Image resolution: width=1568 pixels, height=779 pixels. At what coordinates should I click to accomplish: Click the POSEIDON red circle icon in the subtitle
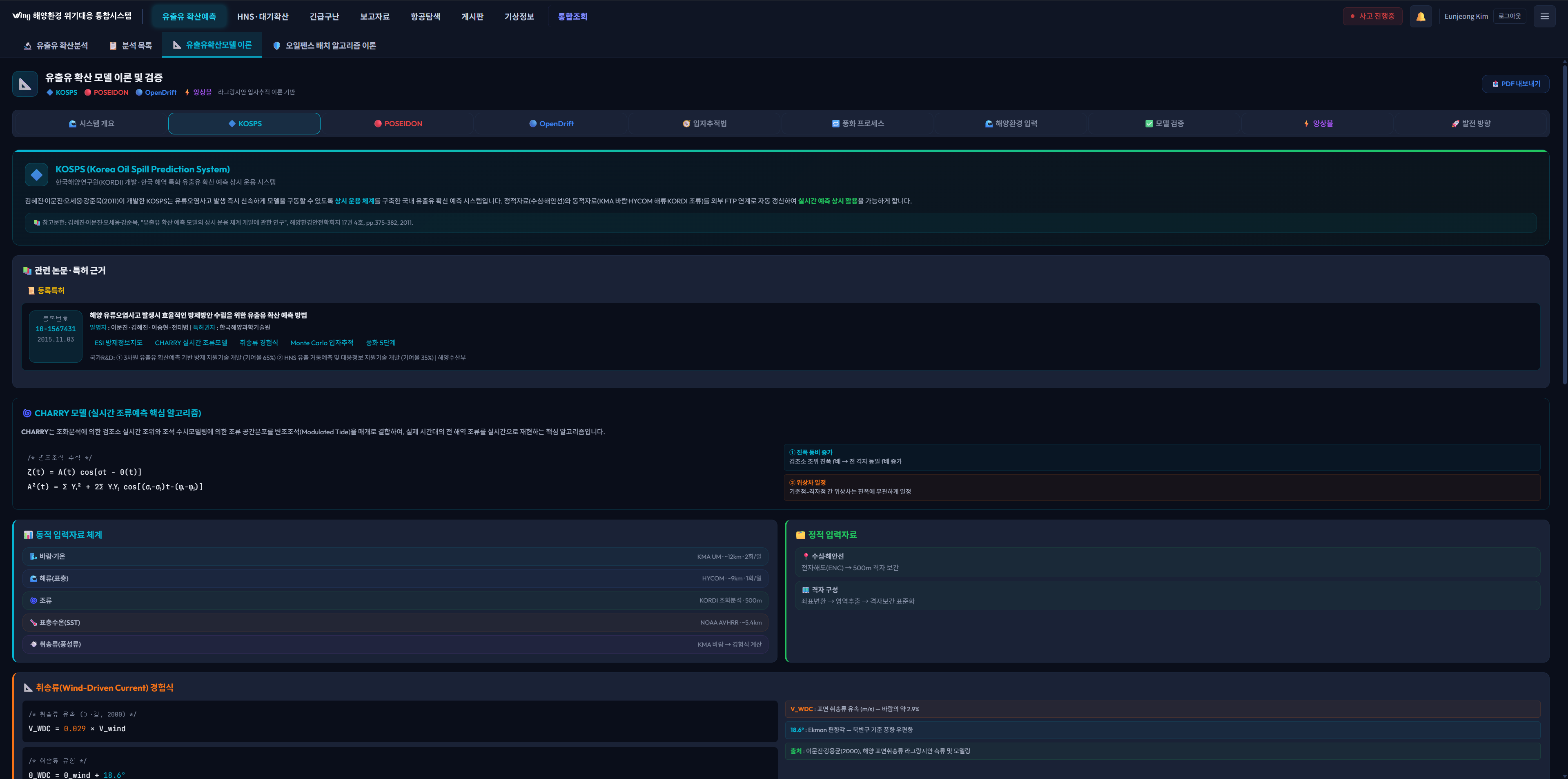(x=88, y=93)
